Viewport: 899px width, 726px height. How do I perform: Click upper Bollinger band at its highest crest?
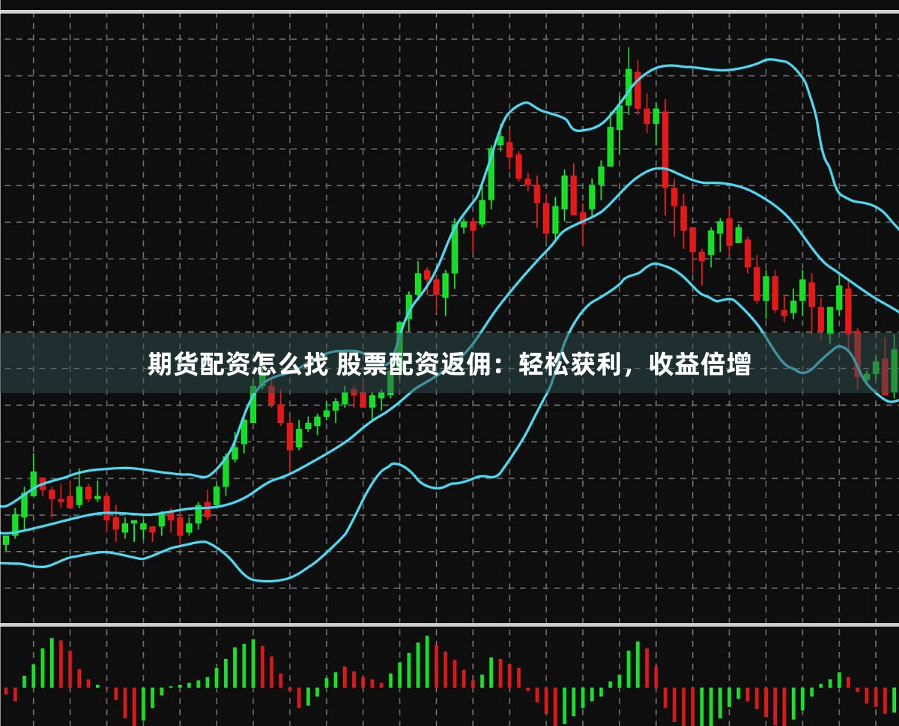click(772, 60)
